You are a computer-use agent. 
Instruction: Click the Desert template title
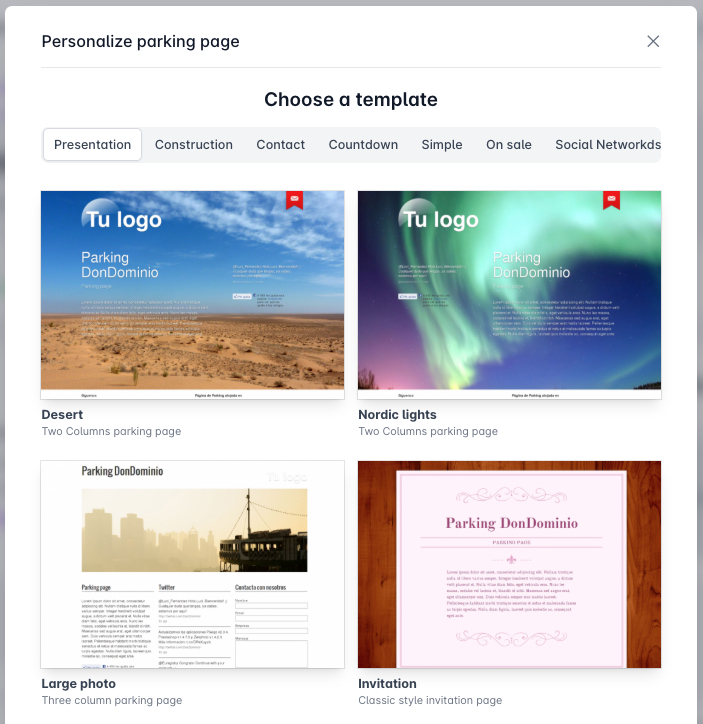click(62, 415)
